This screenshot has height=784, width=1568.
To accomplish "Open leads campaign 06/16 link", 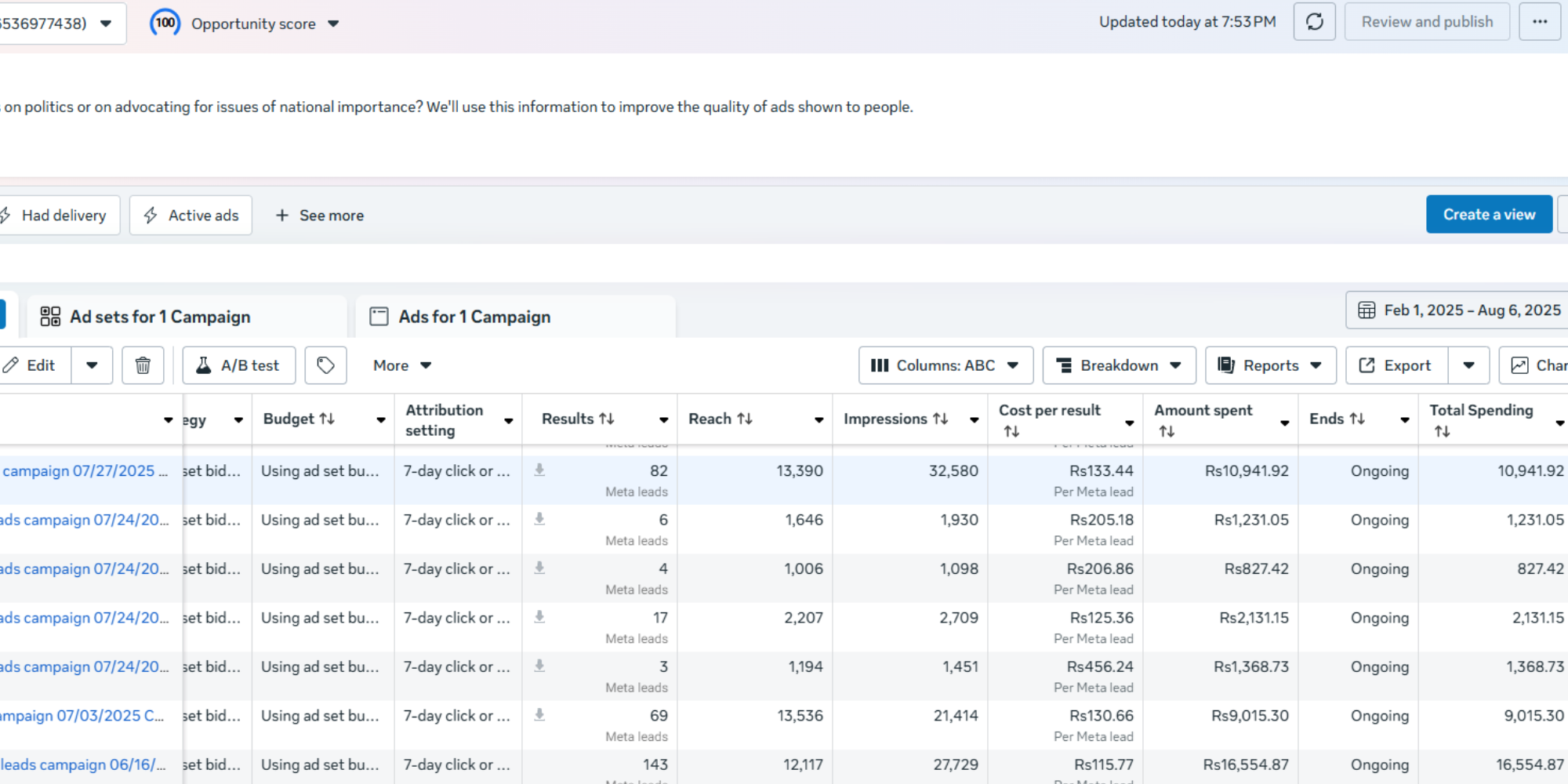I will [83, 764].
